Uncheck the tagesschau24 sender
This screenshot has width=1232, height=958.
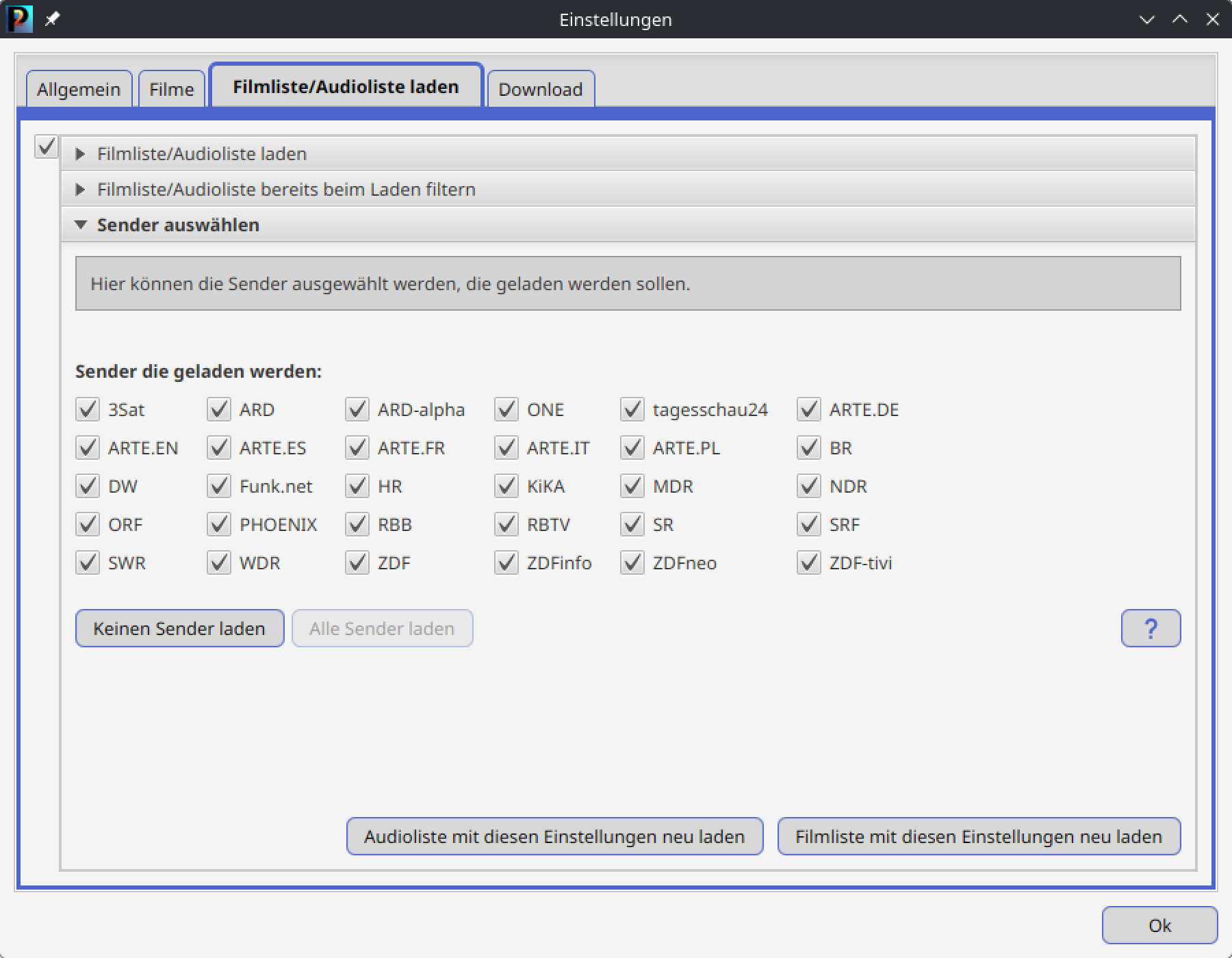632,410
